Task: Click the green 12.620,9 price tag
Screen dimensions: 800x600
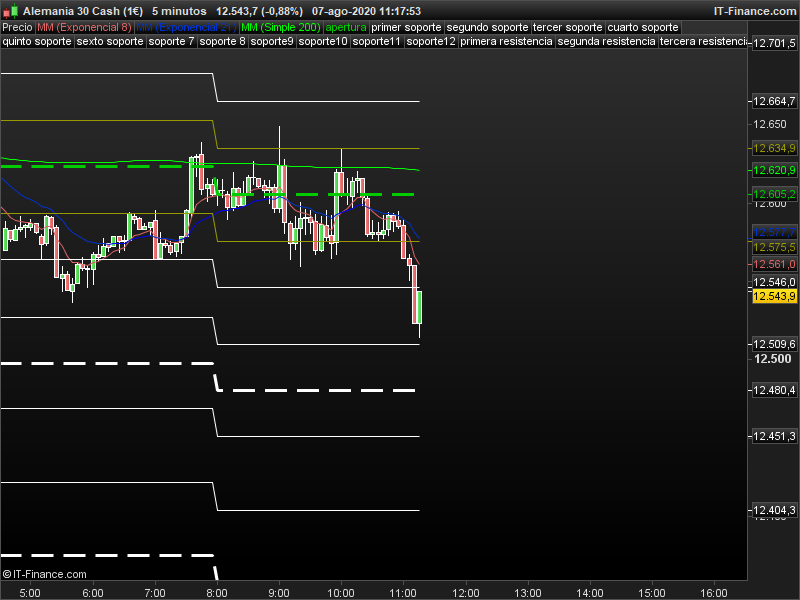Action: (x=774, y=170)
